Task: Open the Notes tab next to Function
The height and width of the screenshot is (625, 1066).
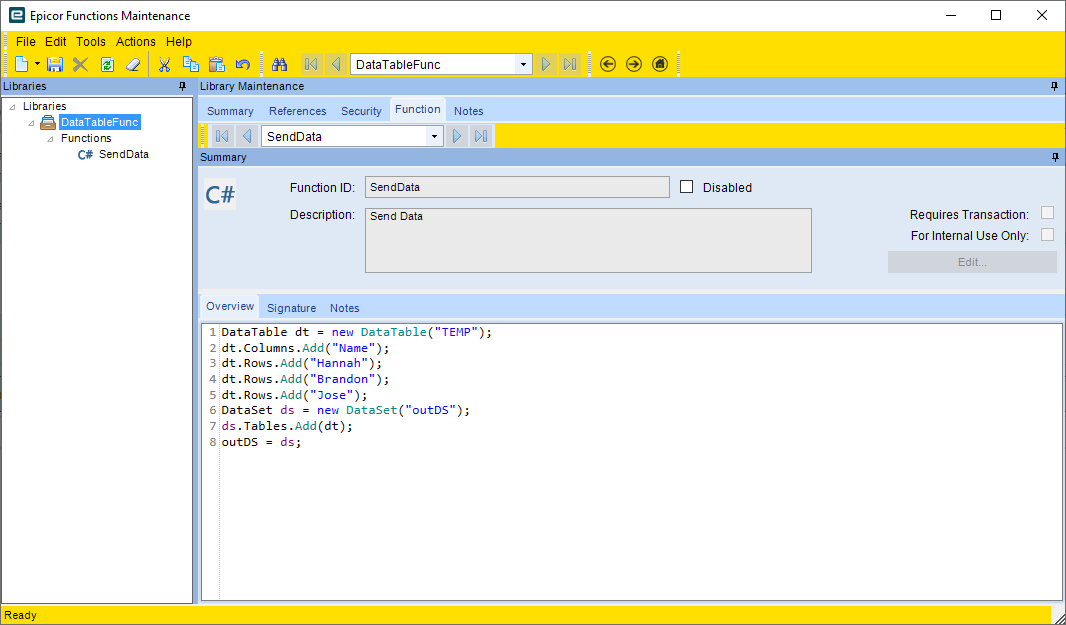Action: point(468,111)
